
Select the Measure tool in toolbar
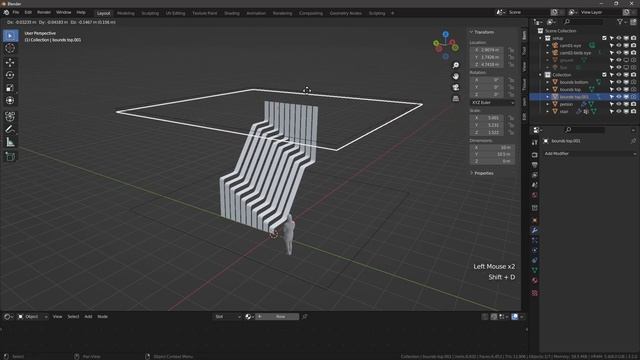click(x=10, y=142)
